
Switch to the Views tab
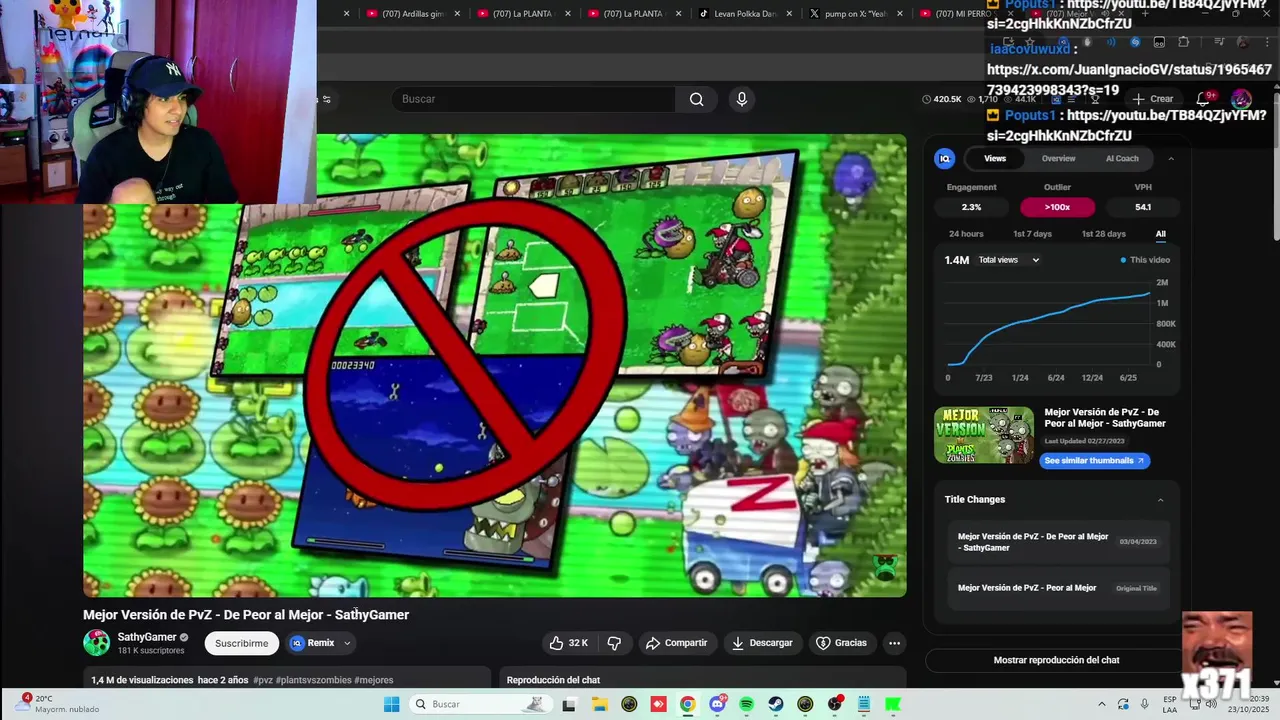click(995, 158)
